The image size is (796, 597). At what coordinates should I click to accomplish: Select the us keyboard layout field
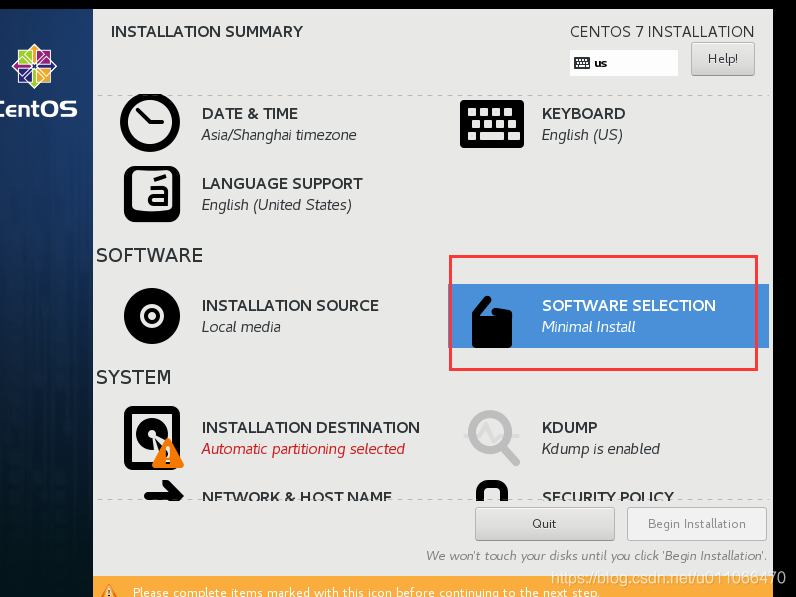click(x=623, y=63)
